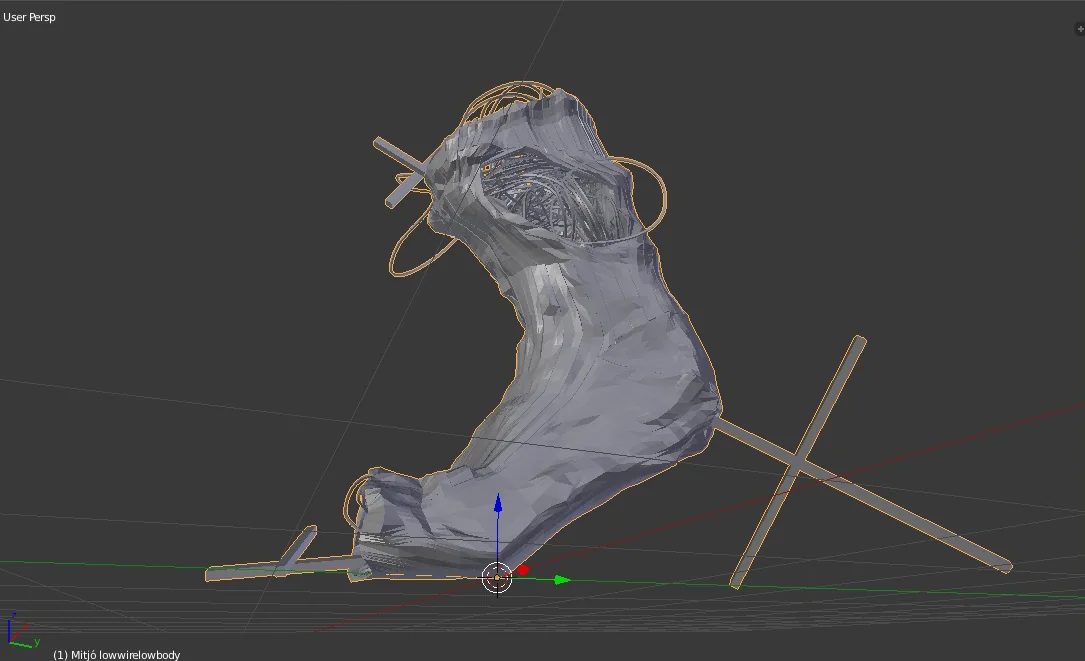Click the blue Z-axis manipulator arrow
The width and height of the screenshot is (1085, 661).
pyautogui.click(x=498, y=505)
